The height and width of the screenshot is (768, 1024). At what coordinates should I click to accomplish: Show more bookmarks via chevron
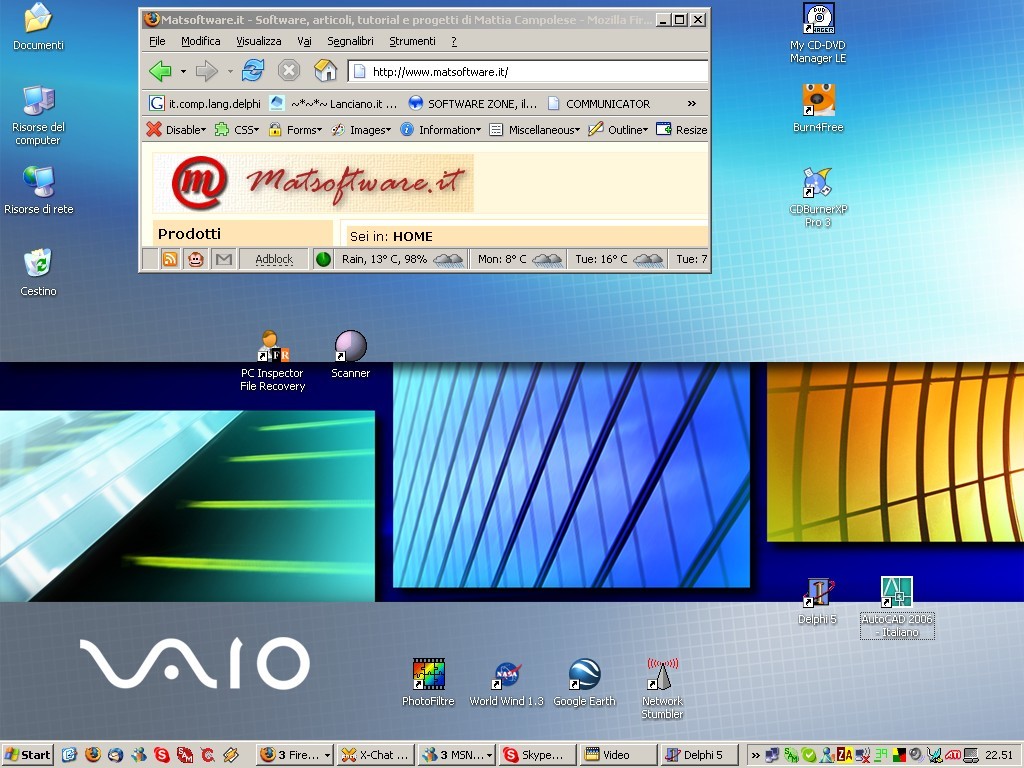[x=692, y=103]
